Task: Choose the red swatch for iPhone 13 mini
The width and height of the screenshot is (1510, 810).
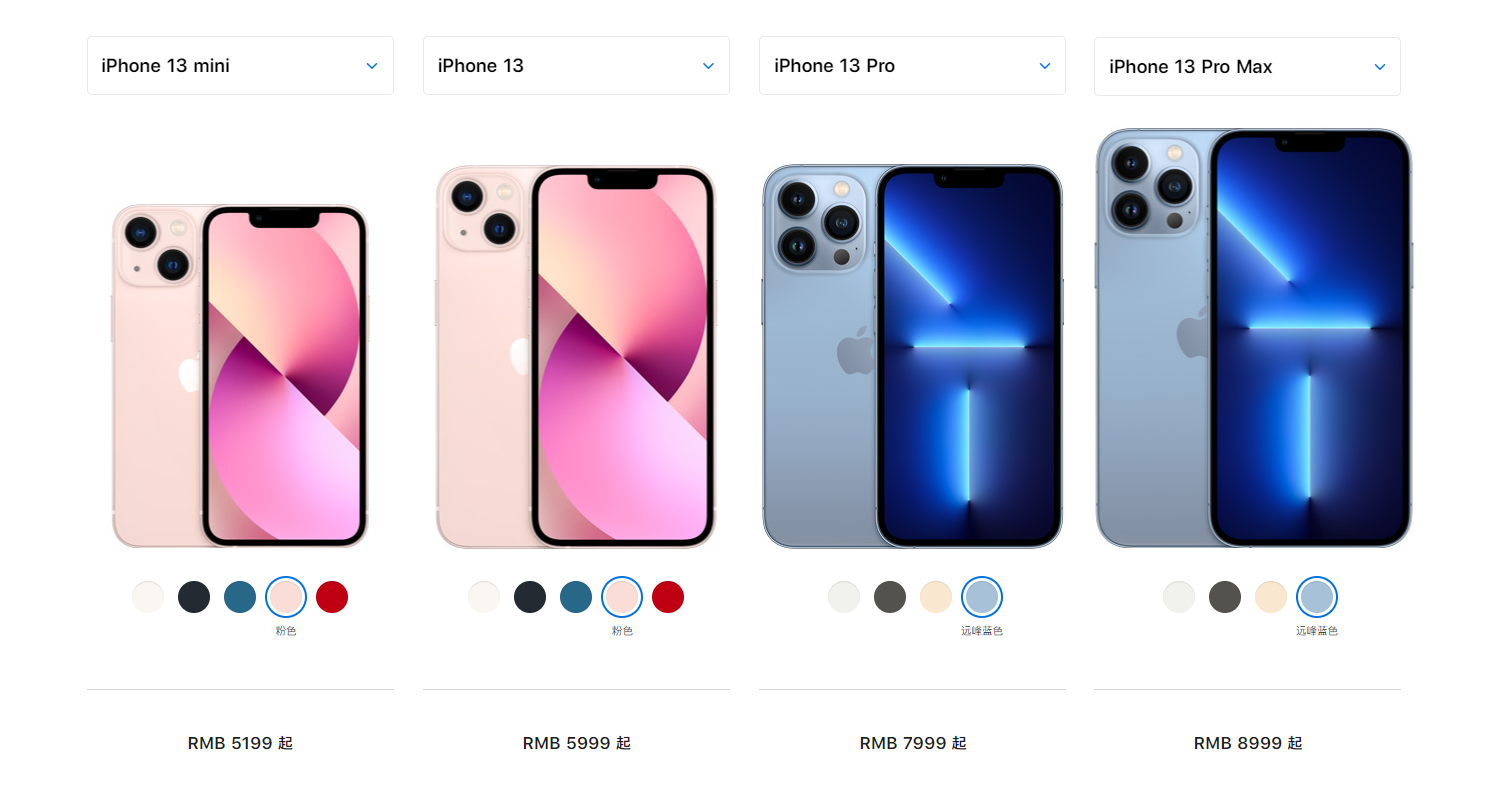Action: 332,597
